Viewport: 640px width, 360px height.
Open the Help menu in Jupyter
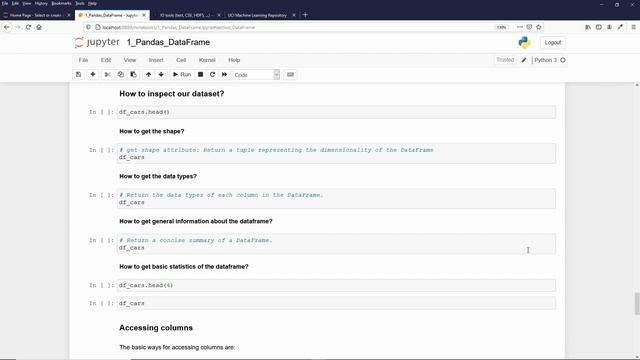point(234,60)
